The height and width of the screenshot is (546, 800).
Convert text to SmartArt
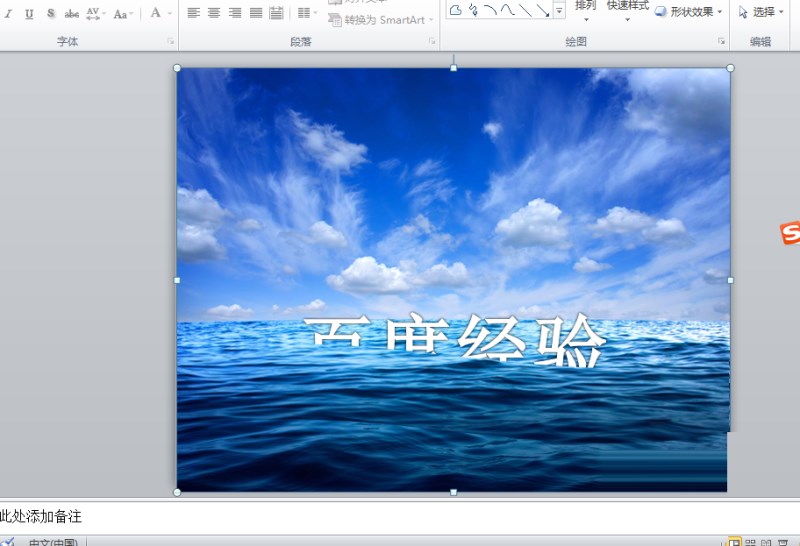381,20
